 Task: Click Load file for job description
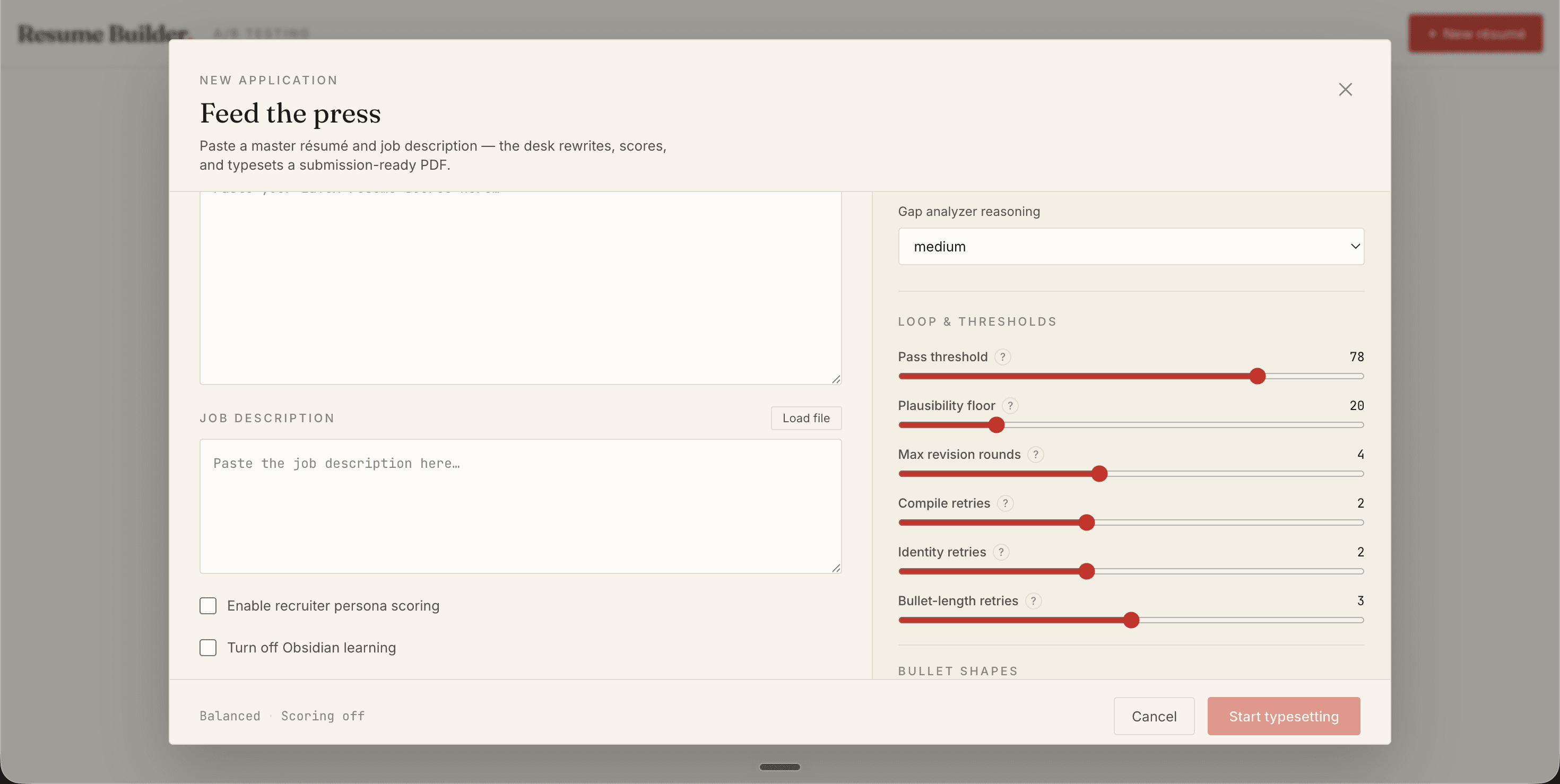[805, 418]
